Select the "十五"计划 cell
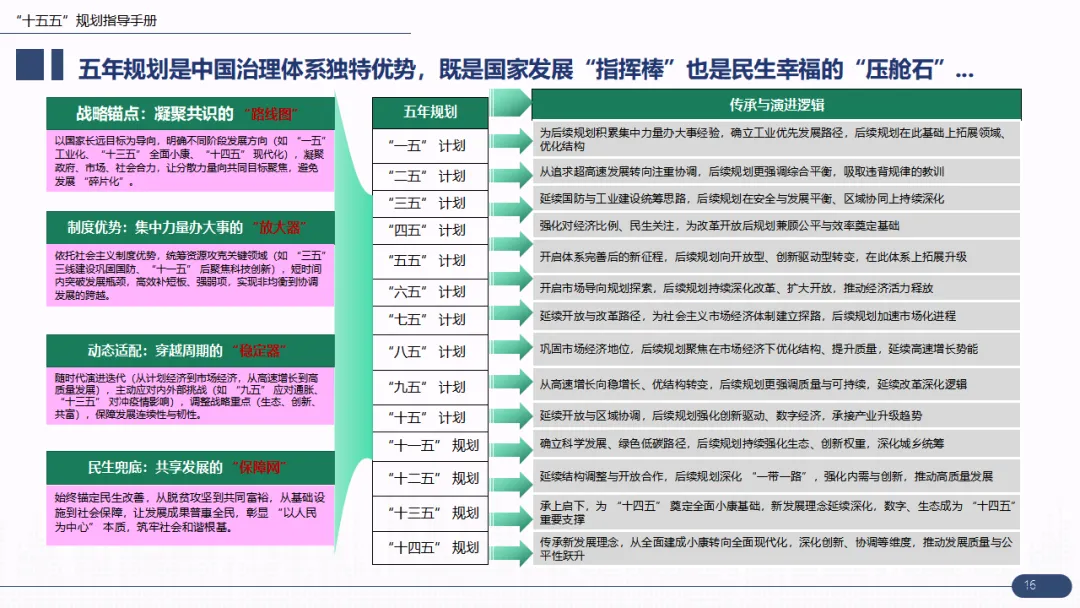 tap(430, 418)
